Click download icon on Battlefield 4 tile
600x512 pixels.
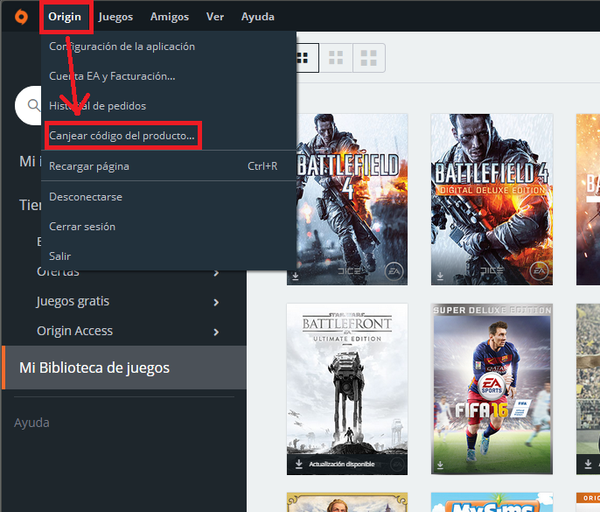click(x=295, y=276)
